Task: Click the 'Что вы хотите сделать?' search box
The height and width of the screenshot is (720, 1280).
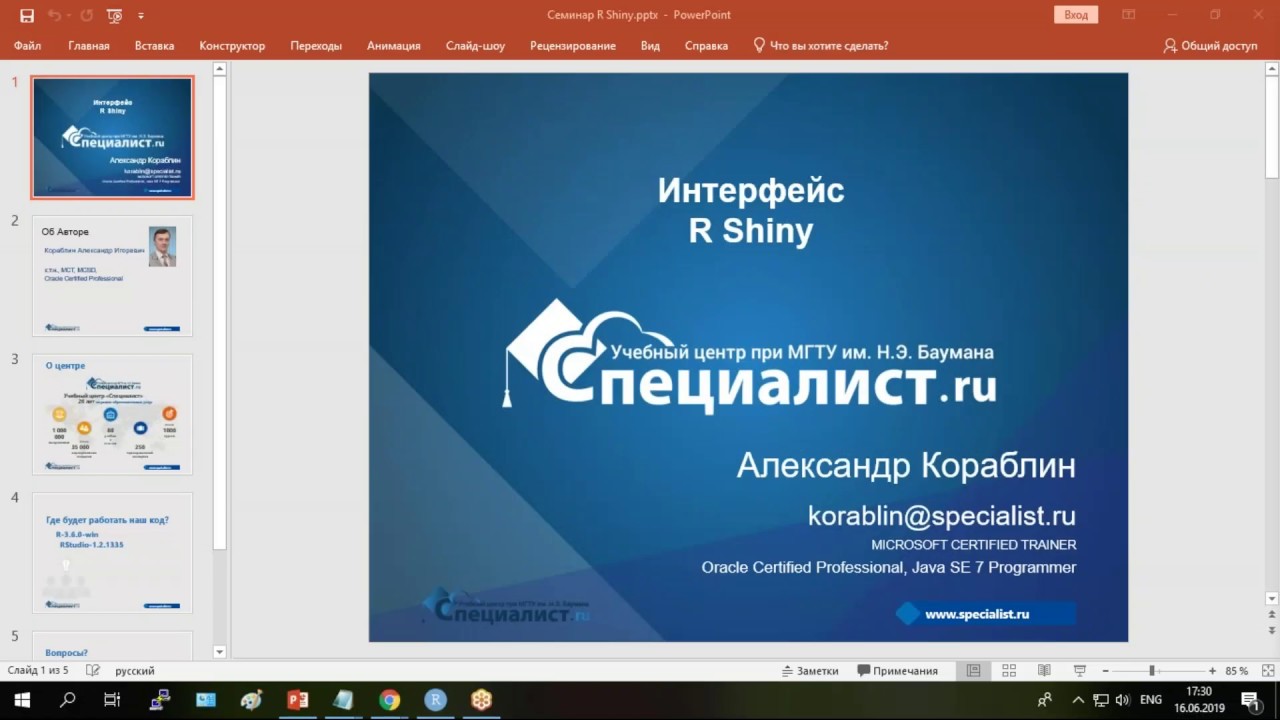Action: coord(821,46)
